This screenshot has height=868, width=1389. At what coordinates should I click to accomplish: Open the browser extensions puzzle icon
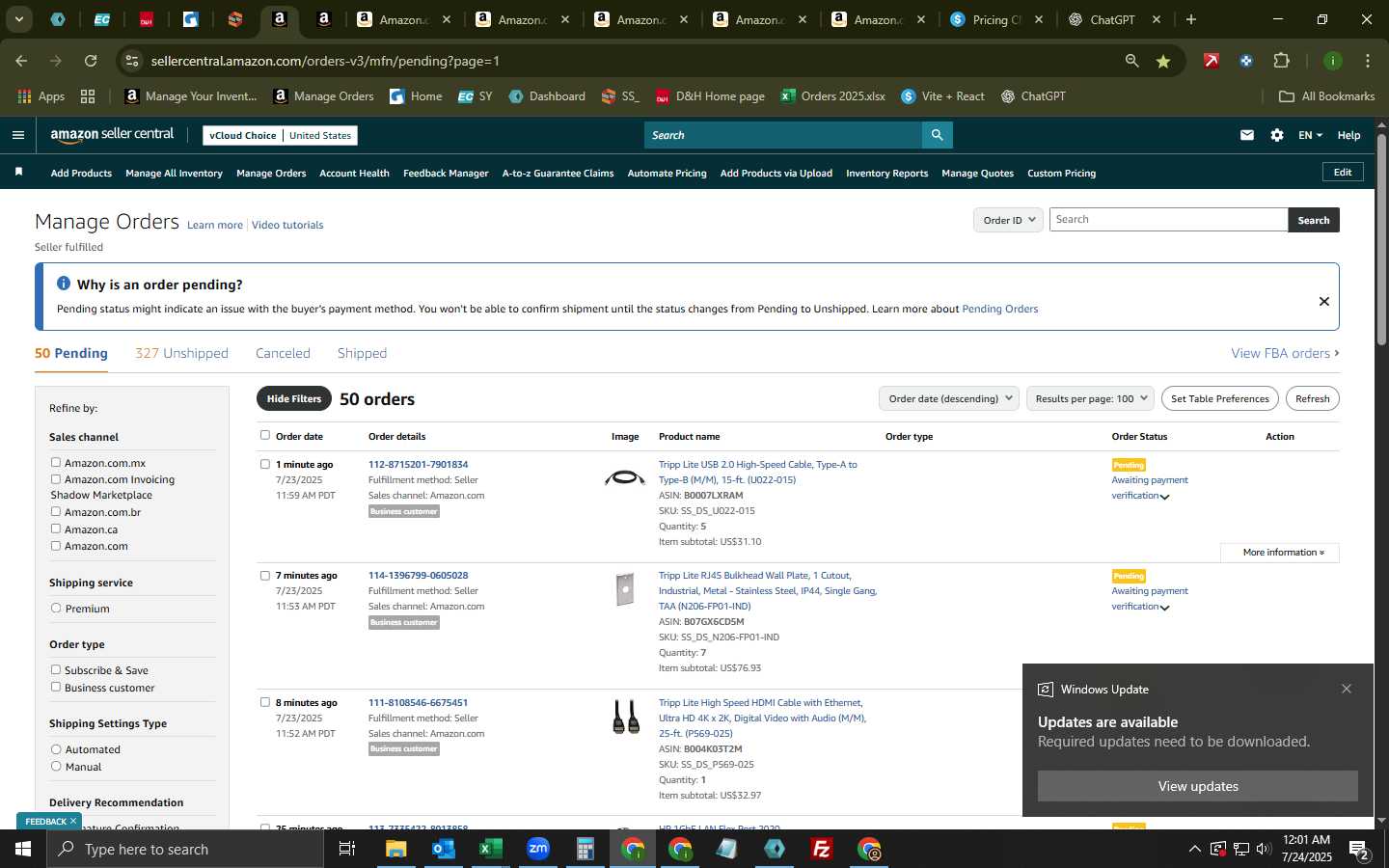1281,61
